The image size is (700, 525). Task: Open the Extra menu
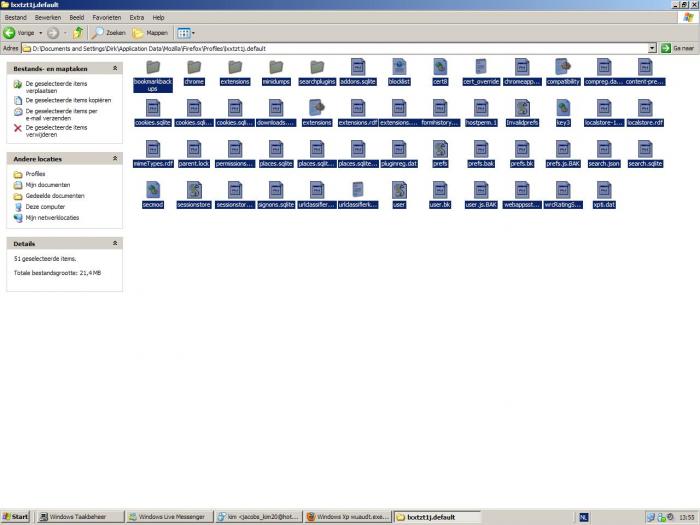(x=136, y=17)
